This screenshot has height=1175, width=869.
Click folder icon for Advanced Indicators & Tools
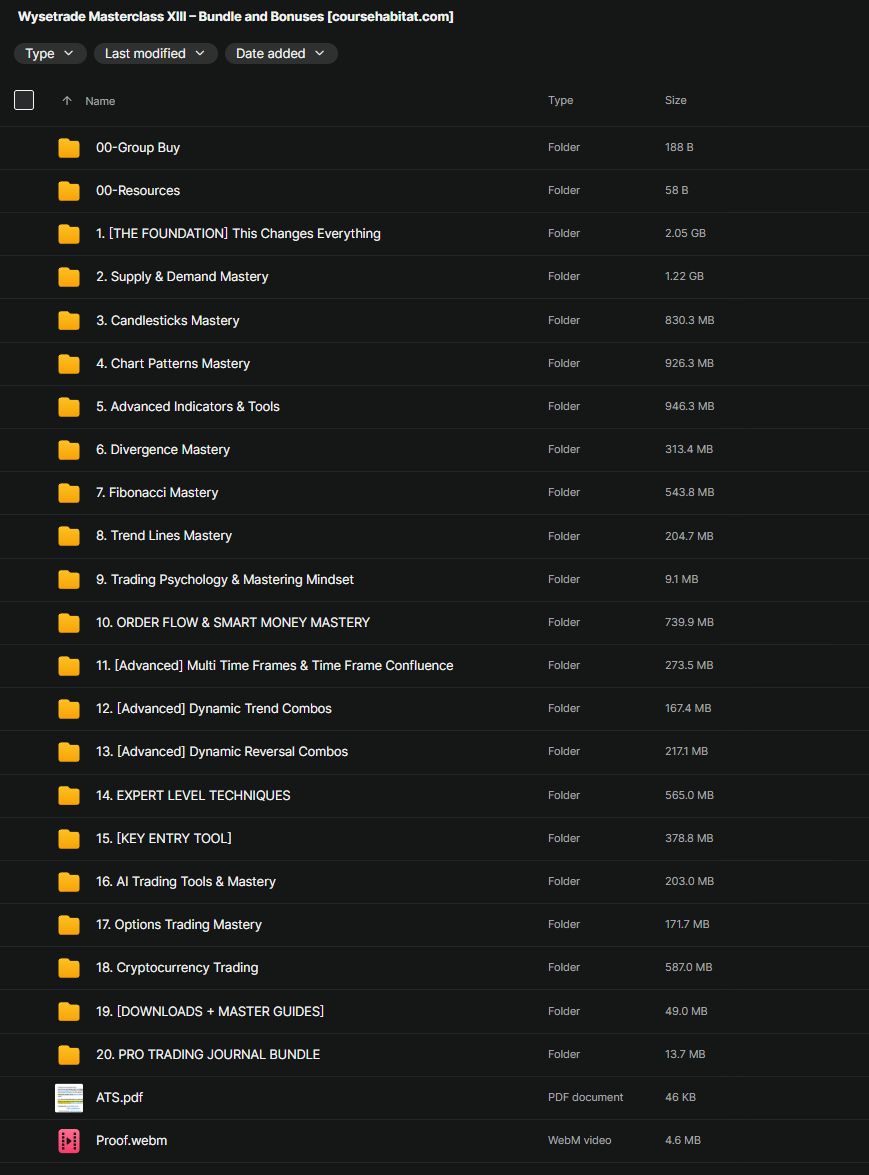(x=69, y=407)
